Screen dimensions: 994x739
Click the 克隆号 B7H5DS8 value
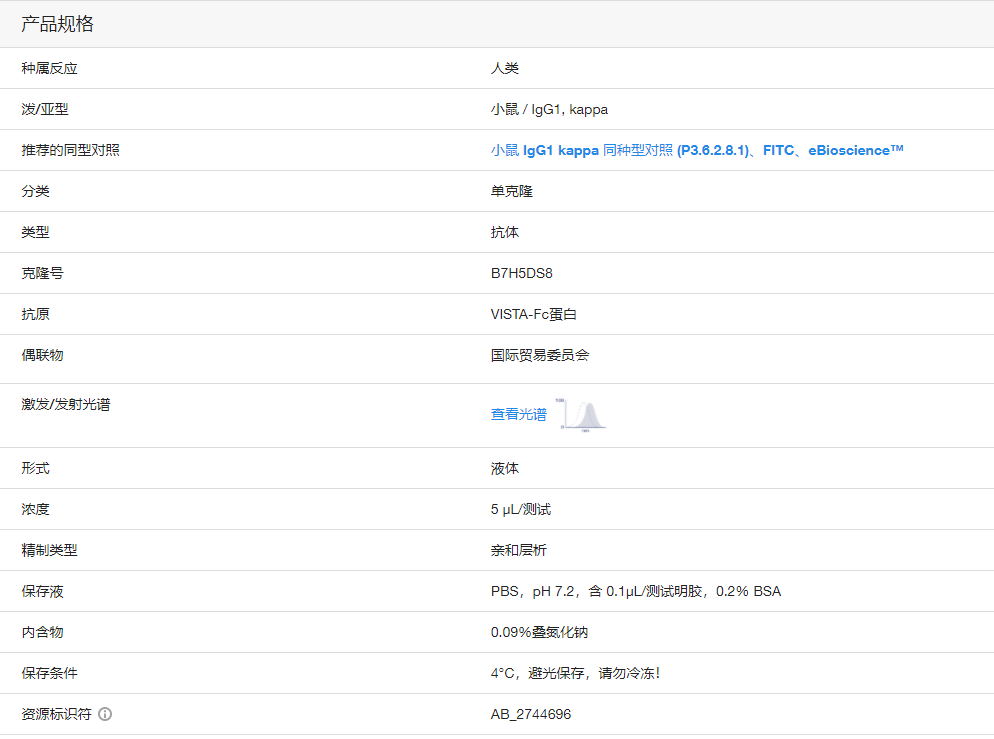pos(521,272)
